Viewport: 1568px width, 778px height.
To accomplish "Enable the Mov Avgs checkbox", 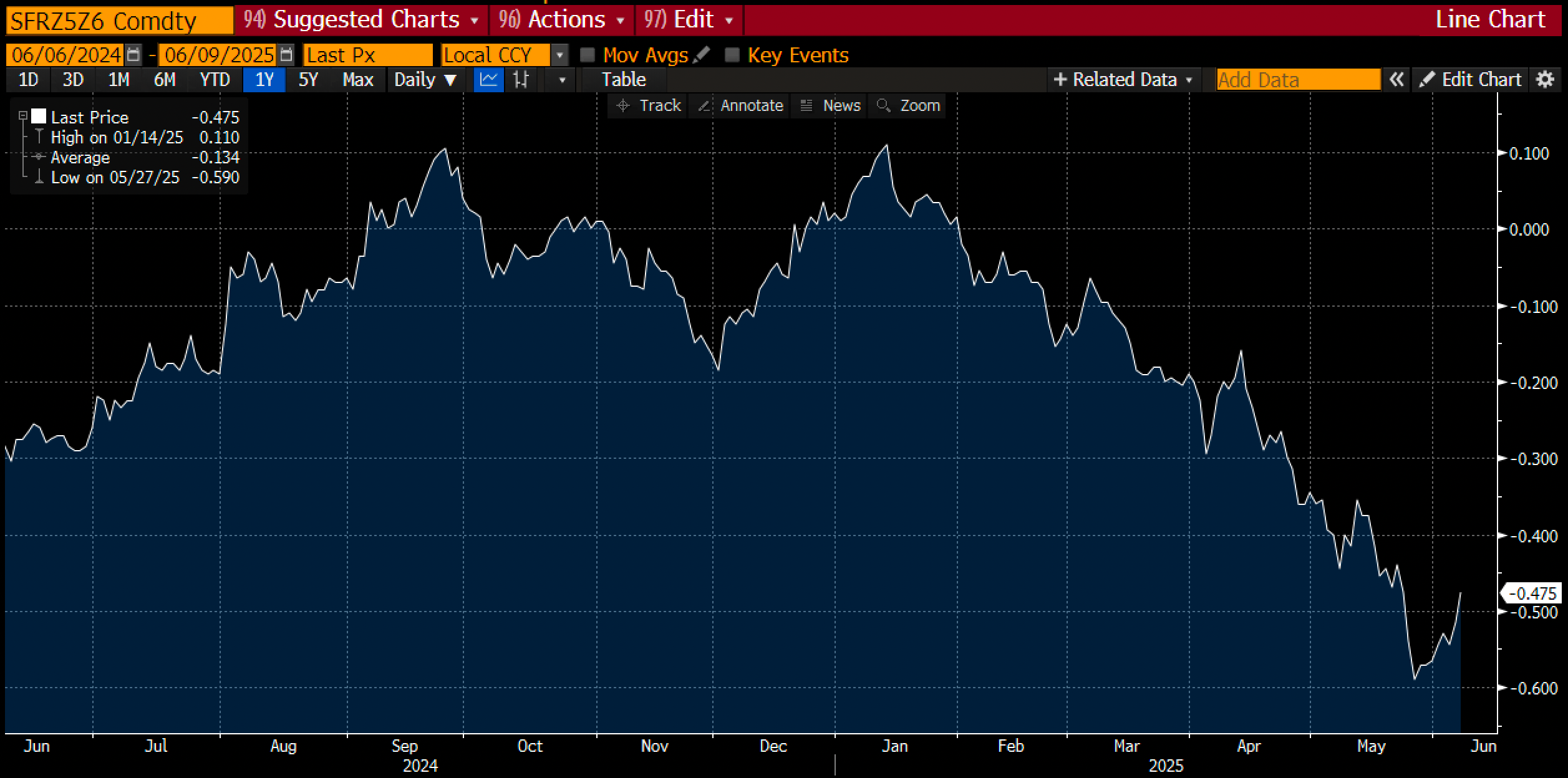I will 588,55.
